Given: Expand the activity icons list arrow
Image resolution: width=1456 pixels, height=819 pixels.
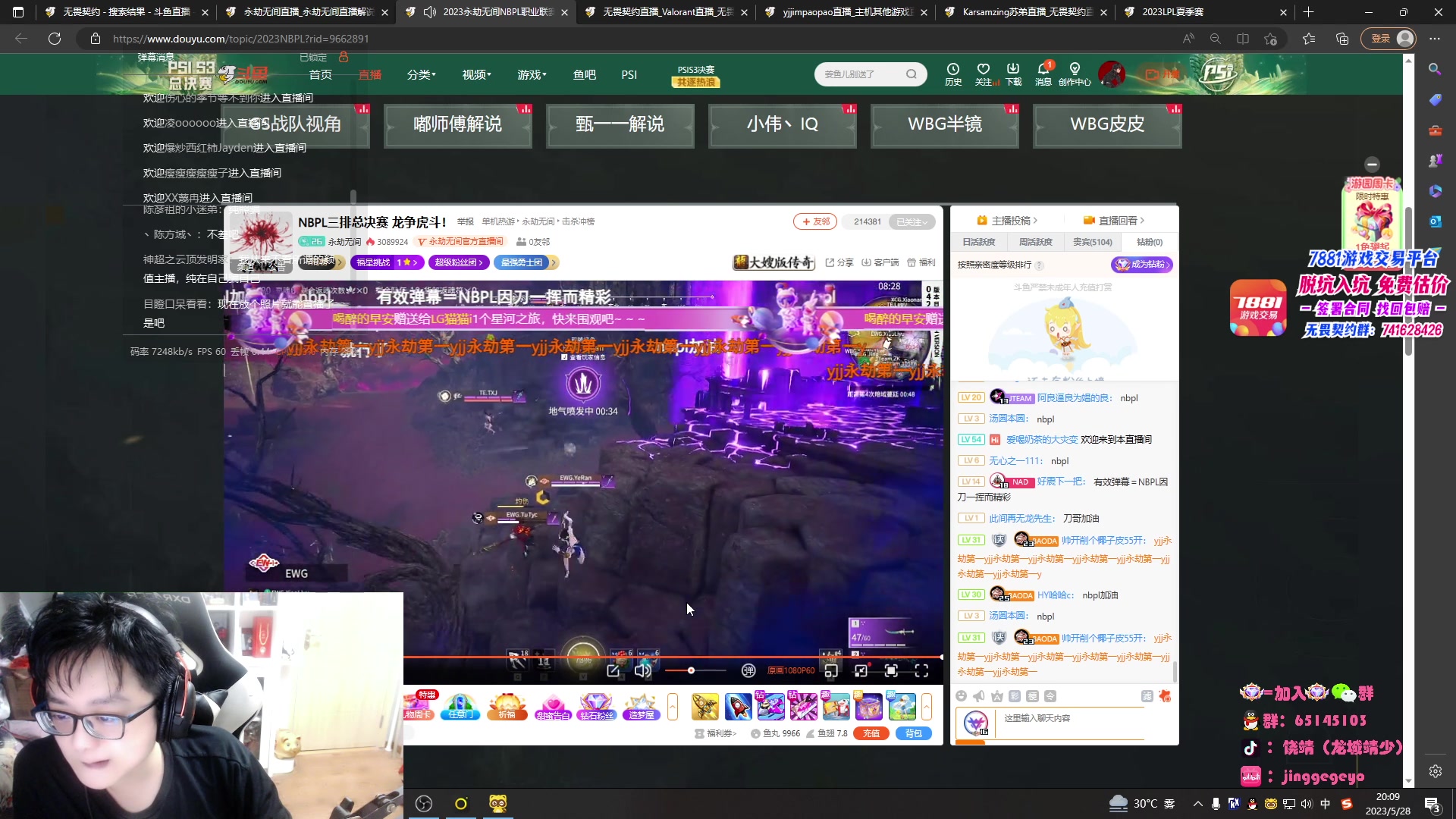Looking at the screenshot, I should pos(673,707).
